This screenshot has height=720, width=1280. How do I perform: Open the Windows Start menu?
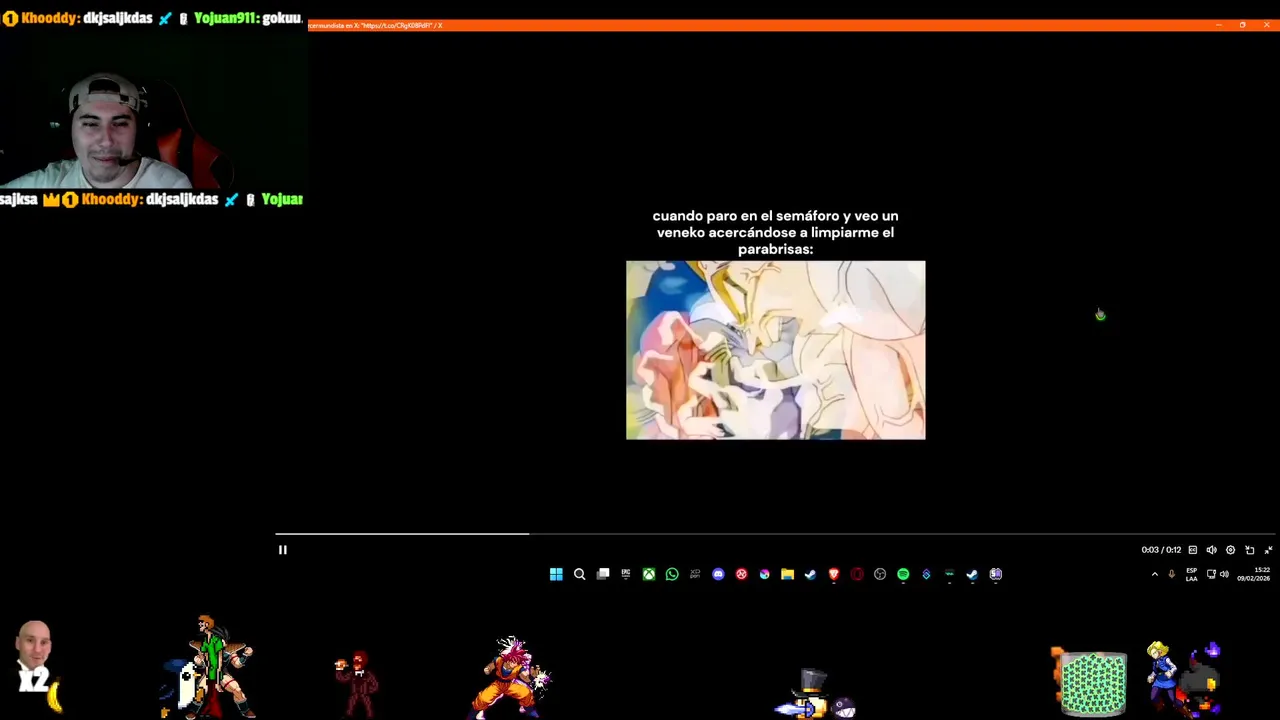(x=556, y=574)
